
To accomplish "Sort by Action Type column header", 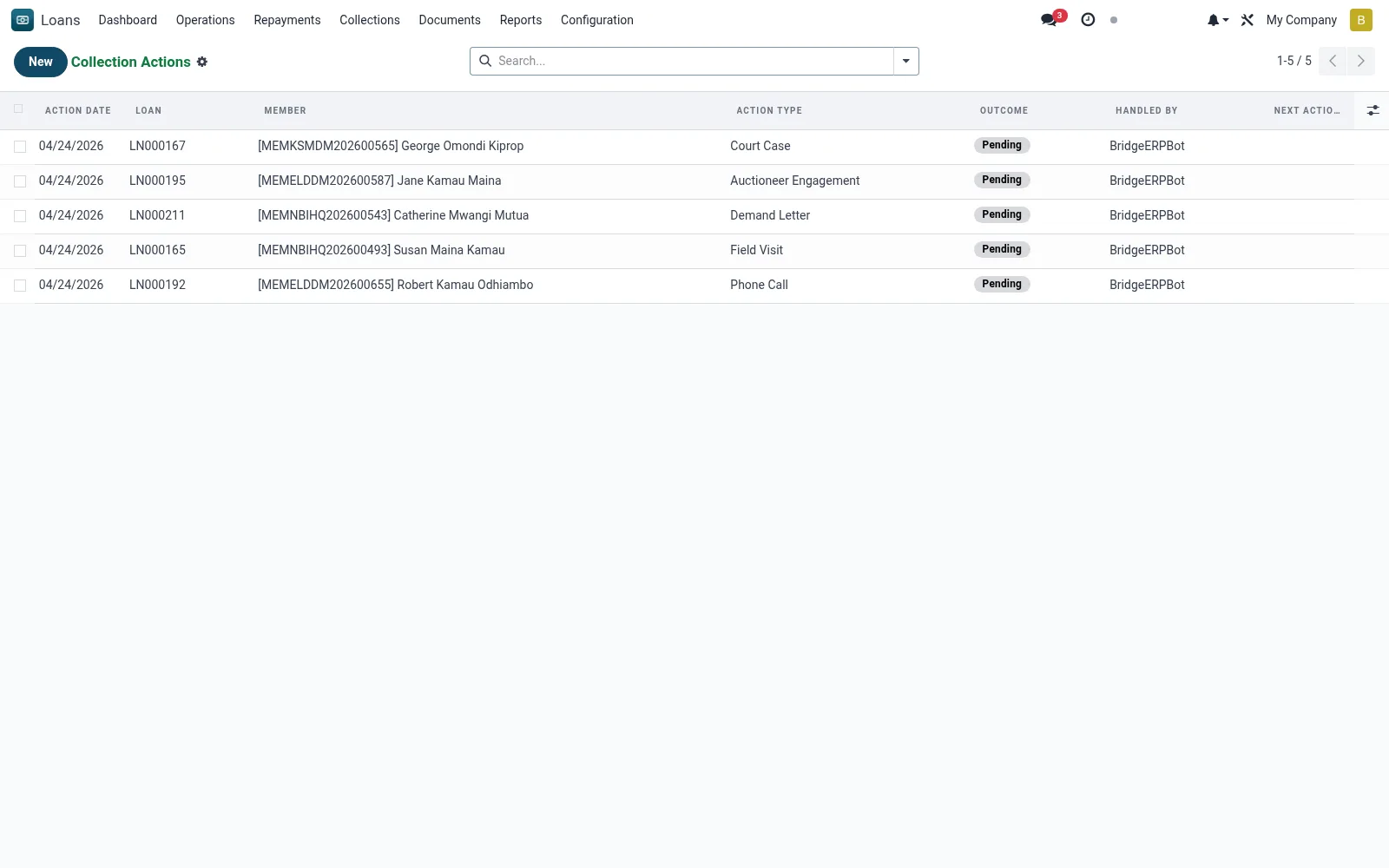I will [769, 110].
